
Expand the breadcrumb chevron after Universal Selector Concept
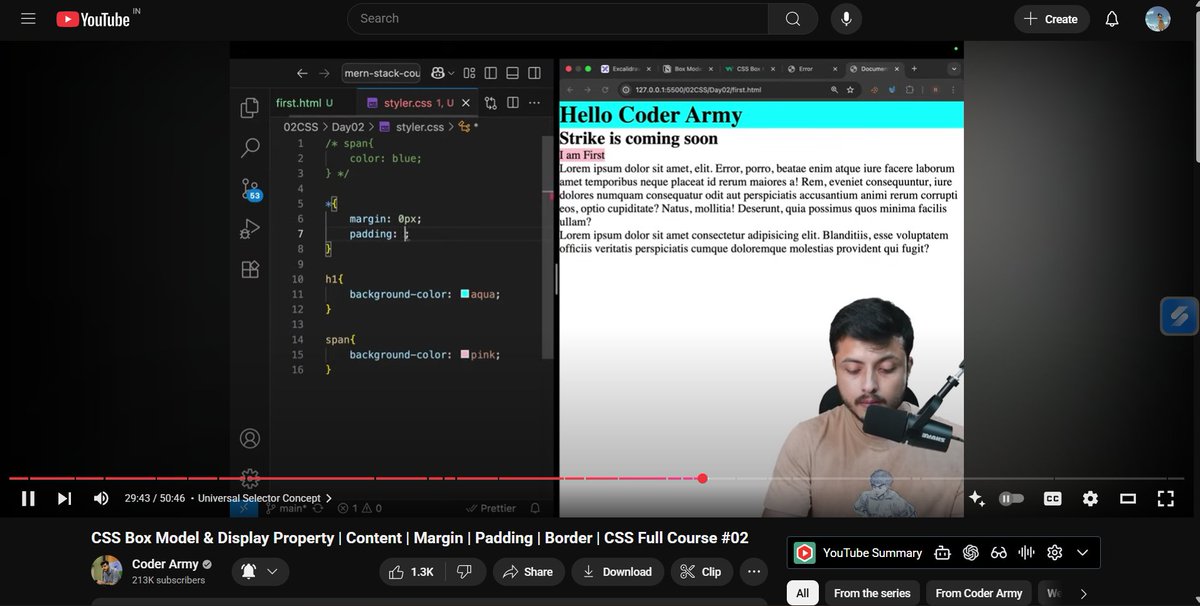[x=326, y=497]
